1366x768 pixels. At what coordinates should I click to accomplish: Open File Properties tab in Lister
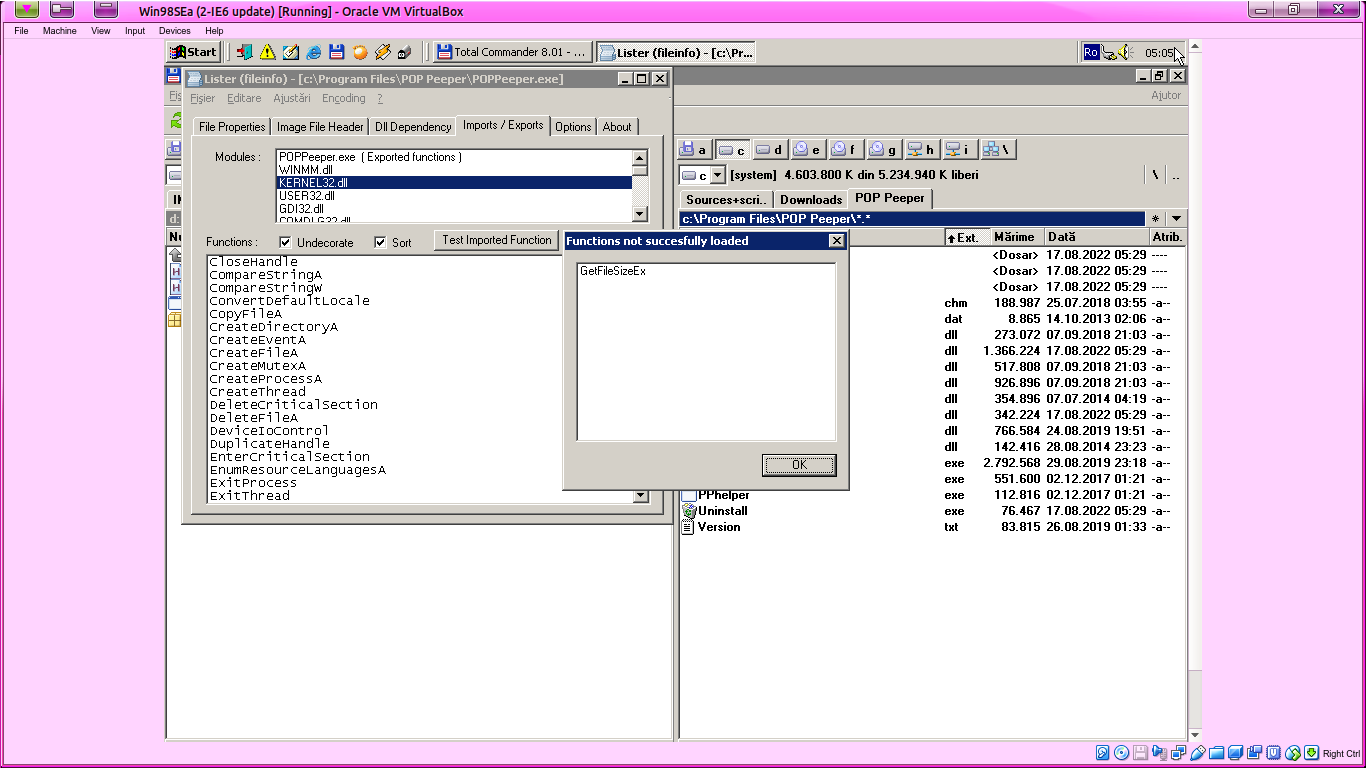click(232, 127)
